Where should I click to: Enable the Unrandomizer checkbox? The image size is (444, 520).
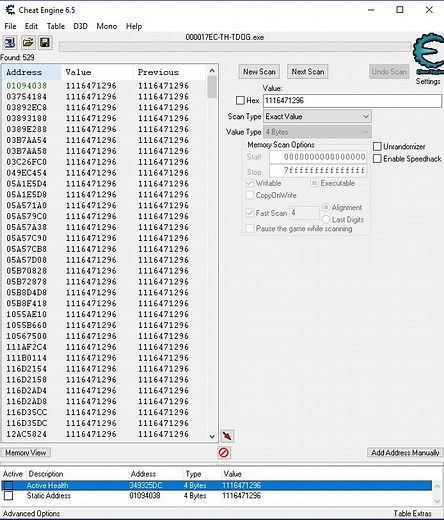coord(377,146)
